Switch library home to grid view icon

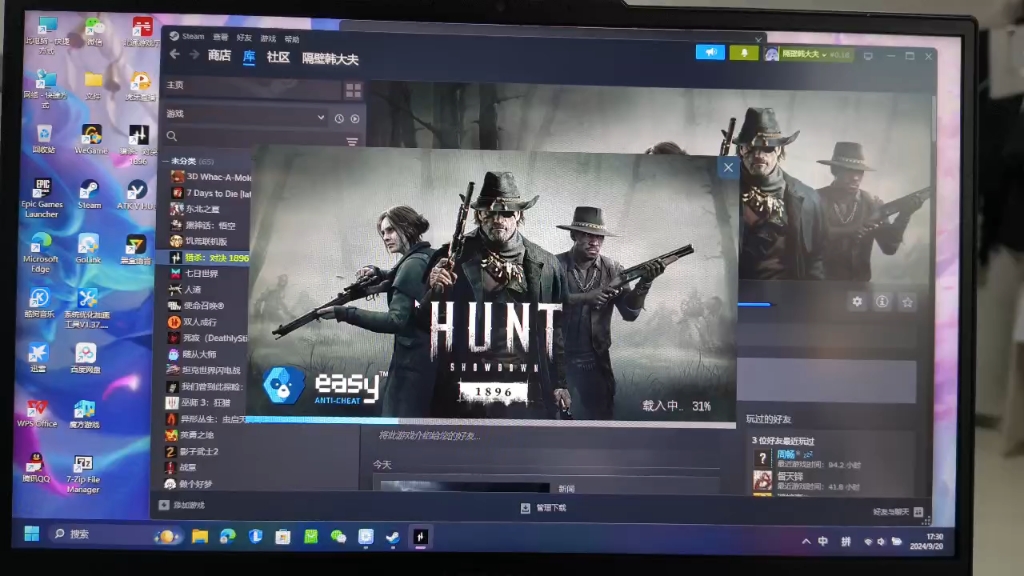354,90
